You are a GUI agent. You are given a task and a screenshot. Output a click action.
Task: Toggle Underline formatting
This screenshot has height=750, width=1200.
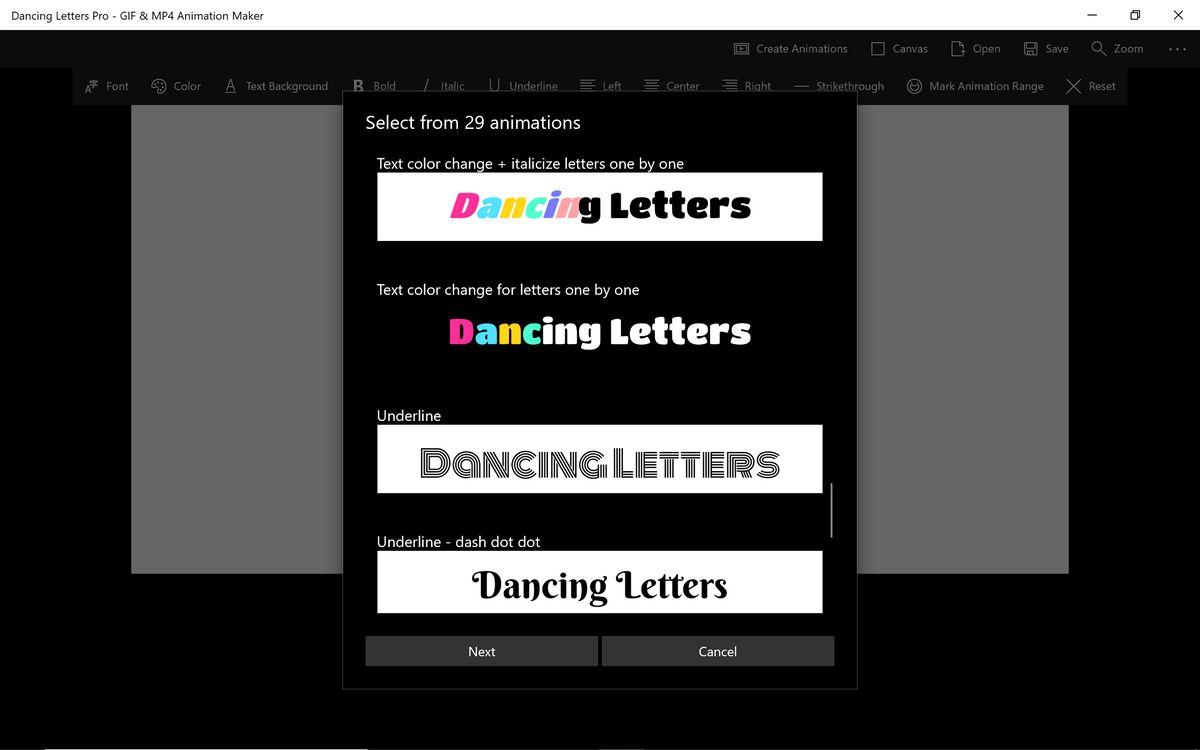click(x=523, y=86)
